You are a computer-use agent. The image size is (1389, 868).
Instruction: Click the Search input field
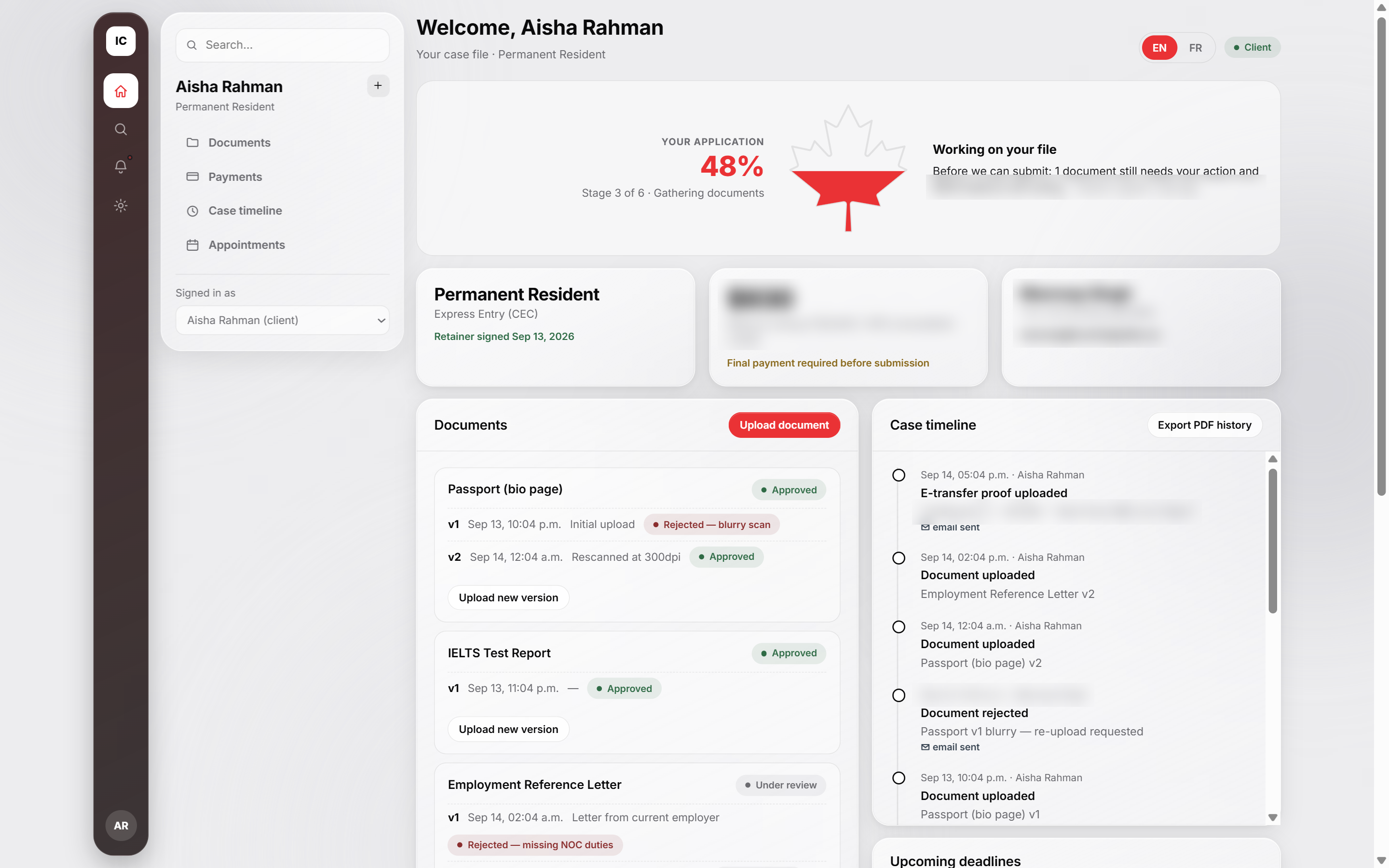[283, 45]
